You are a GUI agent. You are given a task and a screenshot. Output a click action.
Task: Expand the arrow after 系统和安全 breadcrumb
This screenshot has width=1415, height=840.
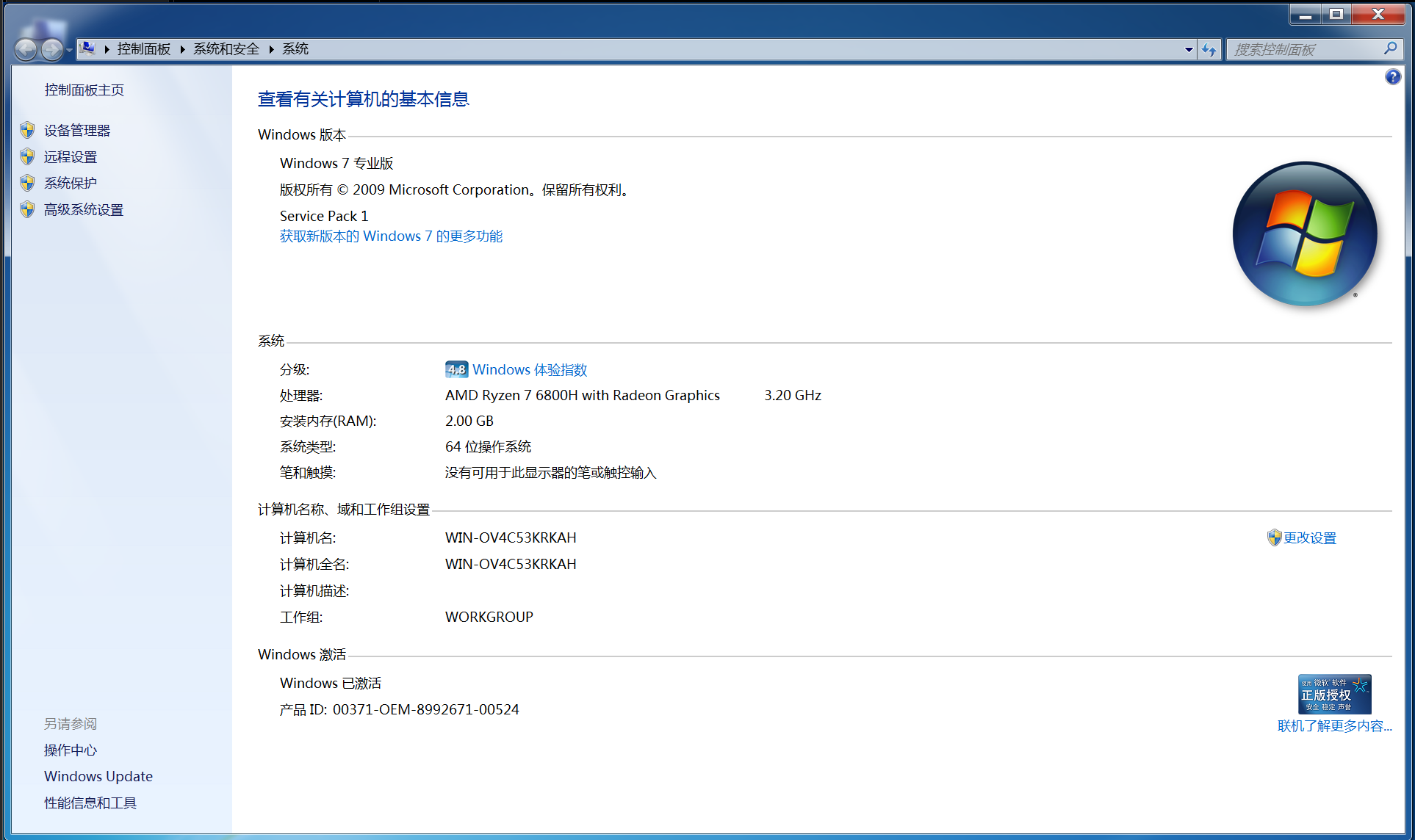pyautogui.click(x=271, y=49)
